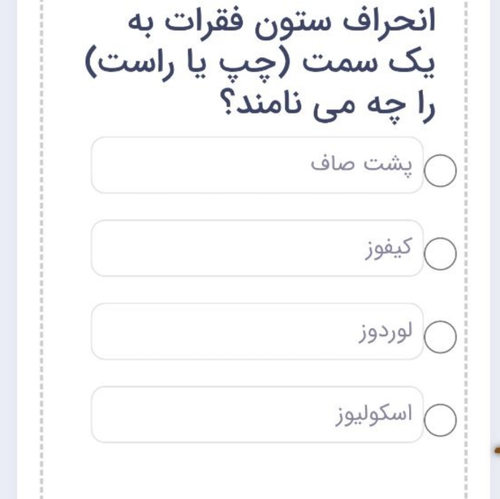Click the right dashed border of the card
500x499 pixels.
coord(466,249)
